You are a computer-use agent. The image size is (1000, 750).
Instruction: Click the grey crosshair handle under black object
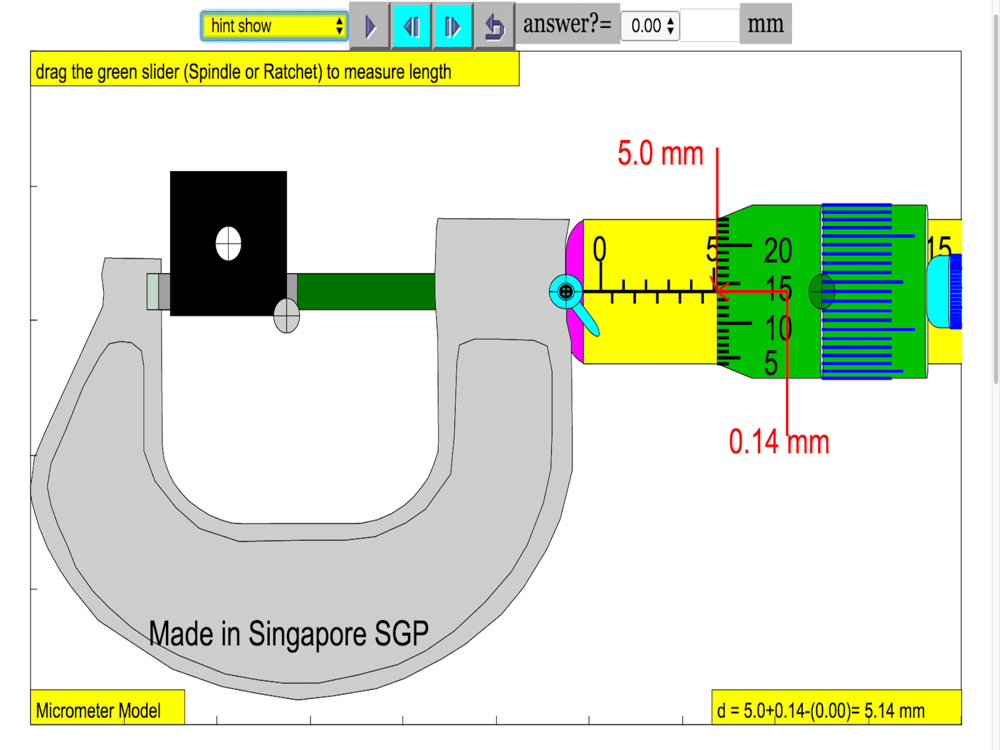coord(286,315)
